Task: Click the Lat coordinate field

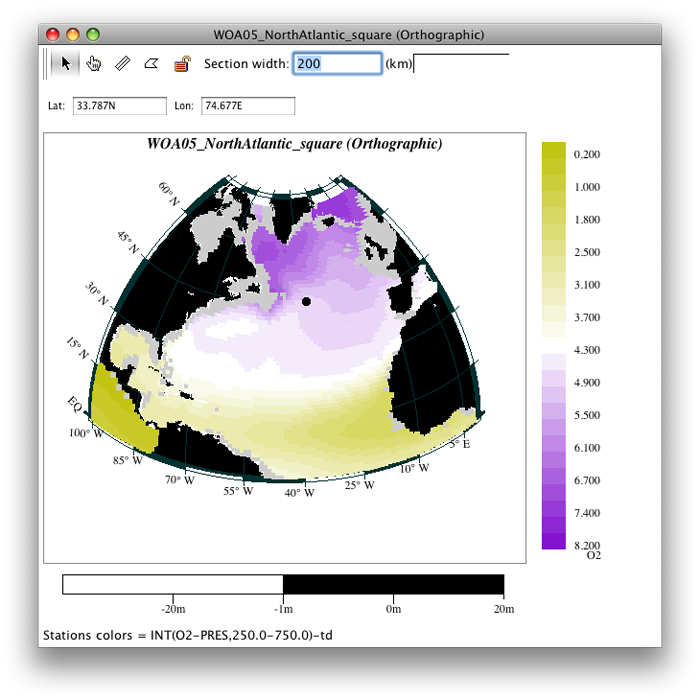Action: point(119,105)
